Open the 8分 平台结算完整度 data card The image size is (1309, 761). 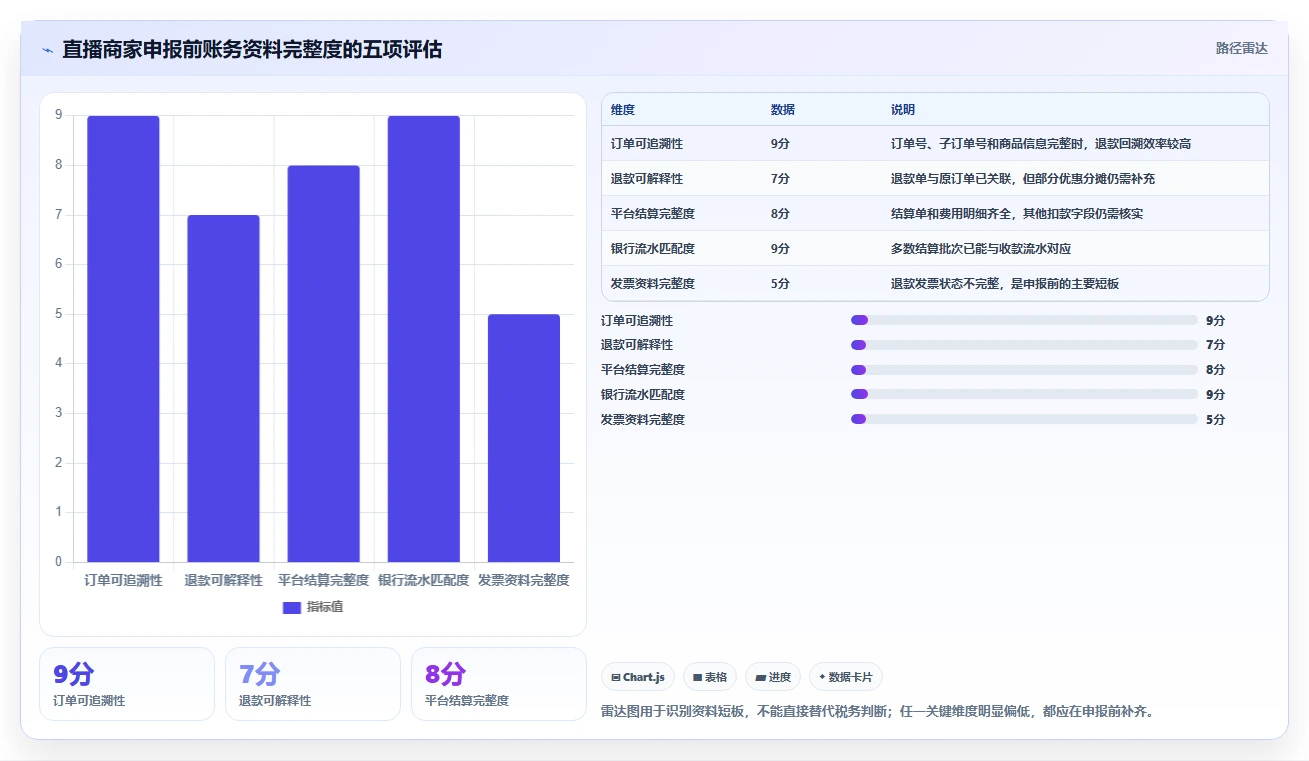coord(499,684)
